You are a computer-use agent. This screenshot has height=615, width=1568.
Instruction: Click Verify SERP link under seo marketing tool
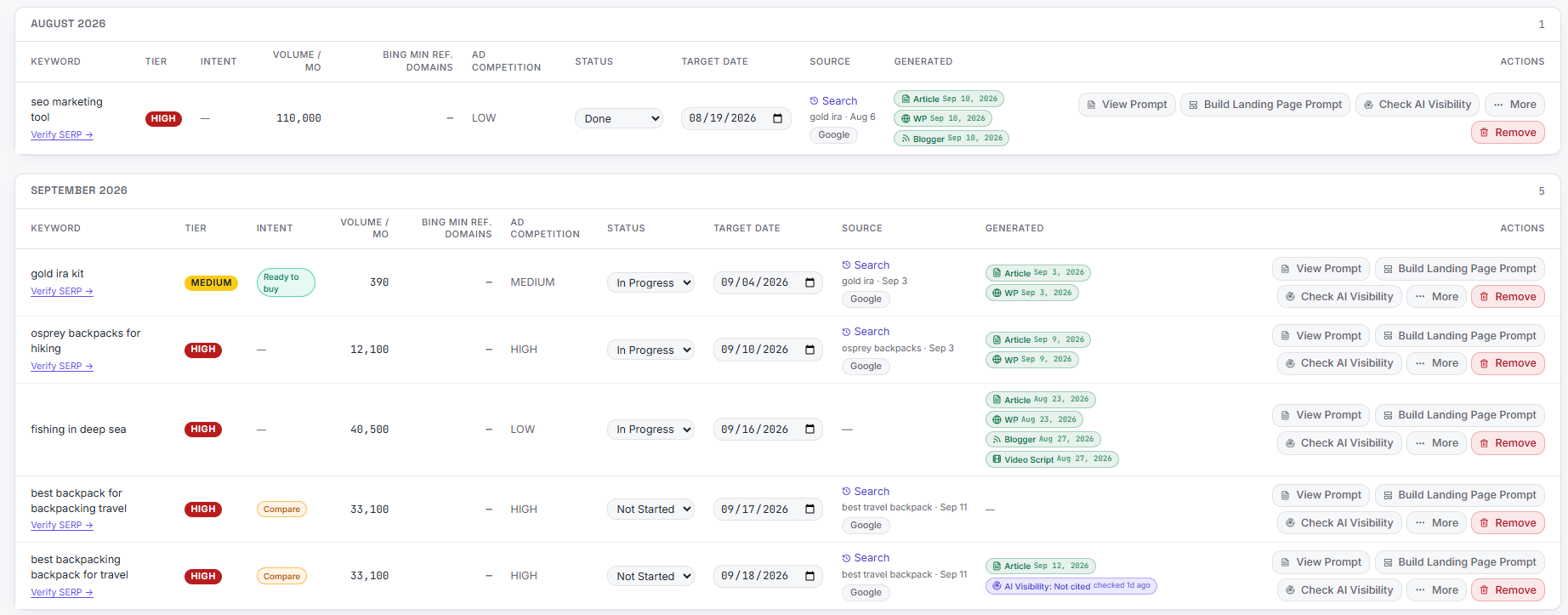(x=62, y=134)
